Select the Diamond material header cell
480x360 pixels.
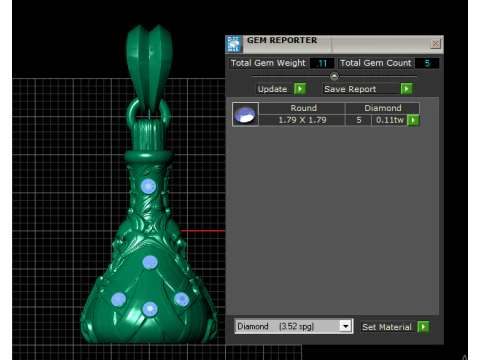coord(382,108)
